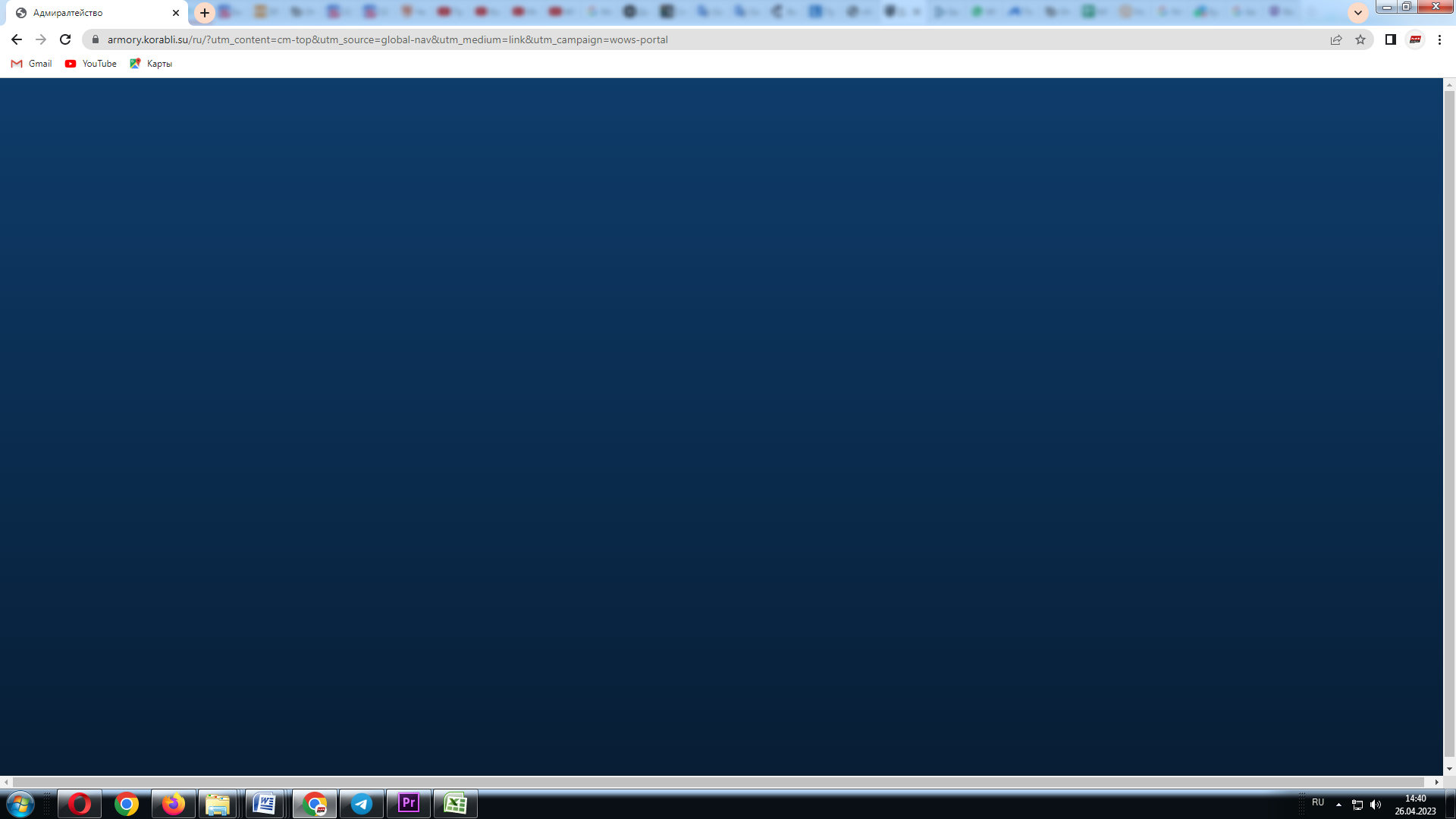Viewport: 1456px width, 819px height.
Task: Change the RU input language indicator
Action: click(1318, 802)
